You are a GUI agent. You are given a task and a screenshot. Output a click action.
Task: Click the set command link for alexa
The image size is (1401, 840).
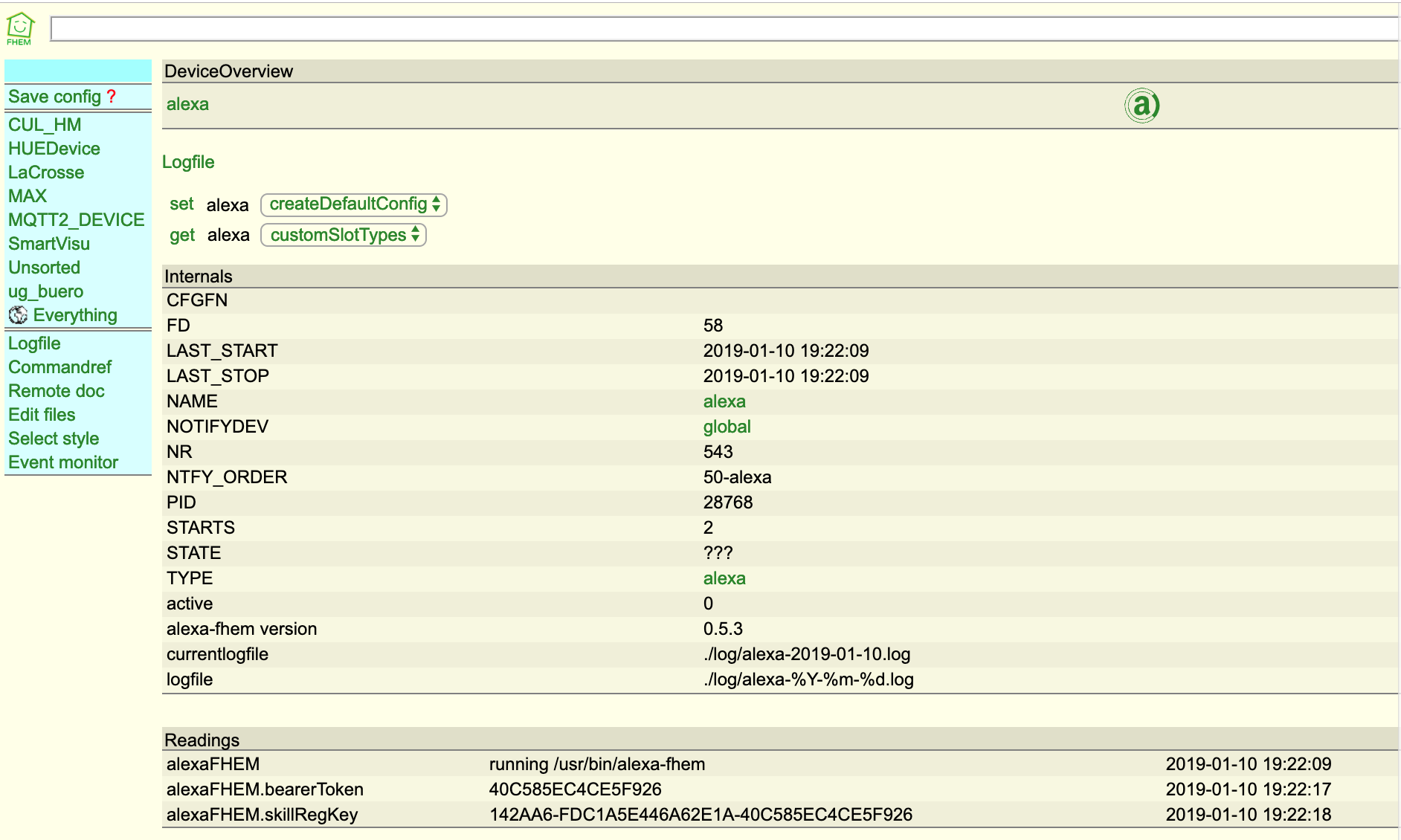[181, 204]
